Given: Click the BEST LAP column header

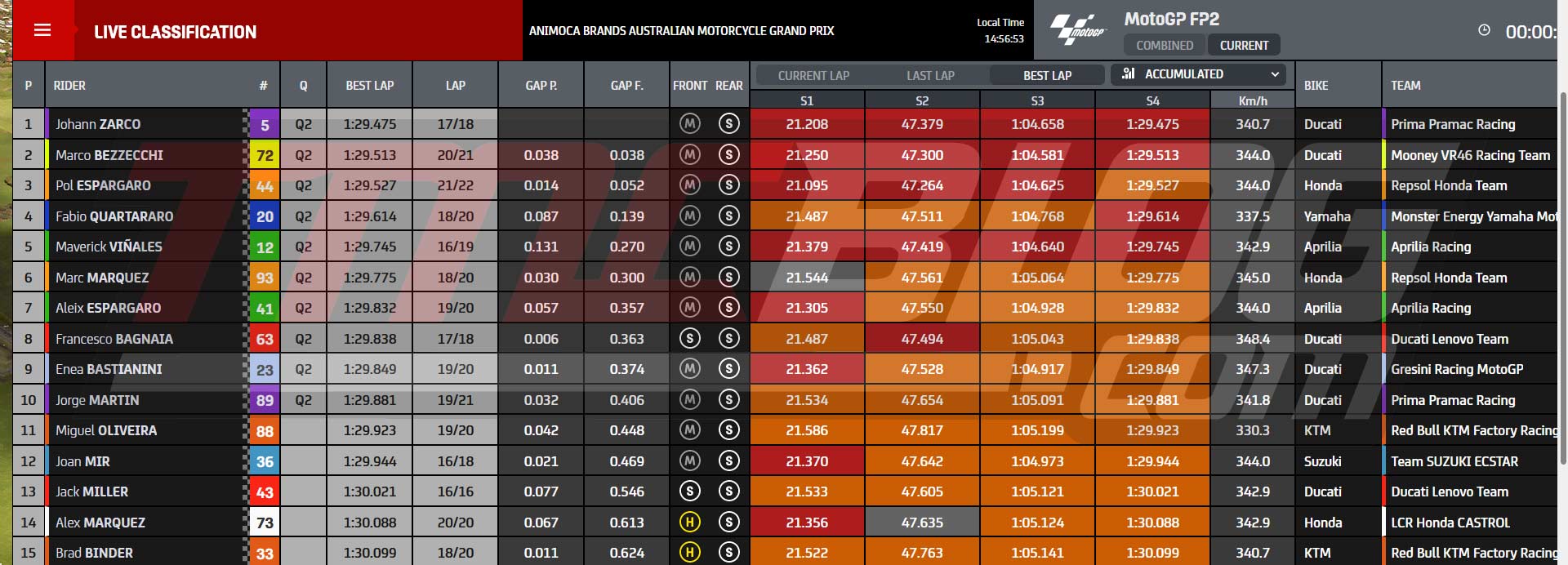Looking at the screenshot, I should tap(369, 85).
